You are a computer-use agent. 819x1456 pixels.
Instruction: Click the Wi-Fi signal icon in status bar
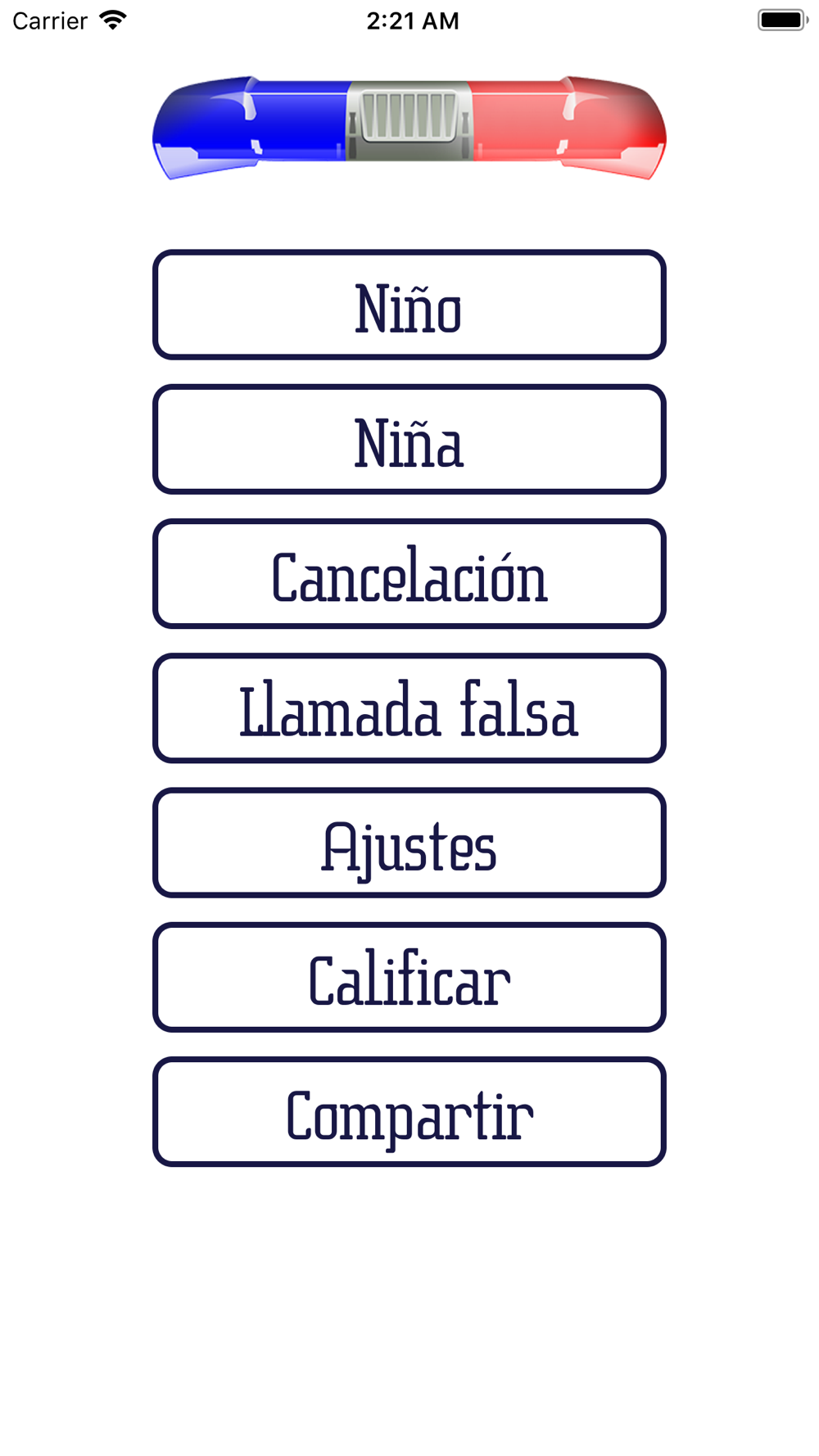(113, 20)
